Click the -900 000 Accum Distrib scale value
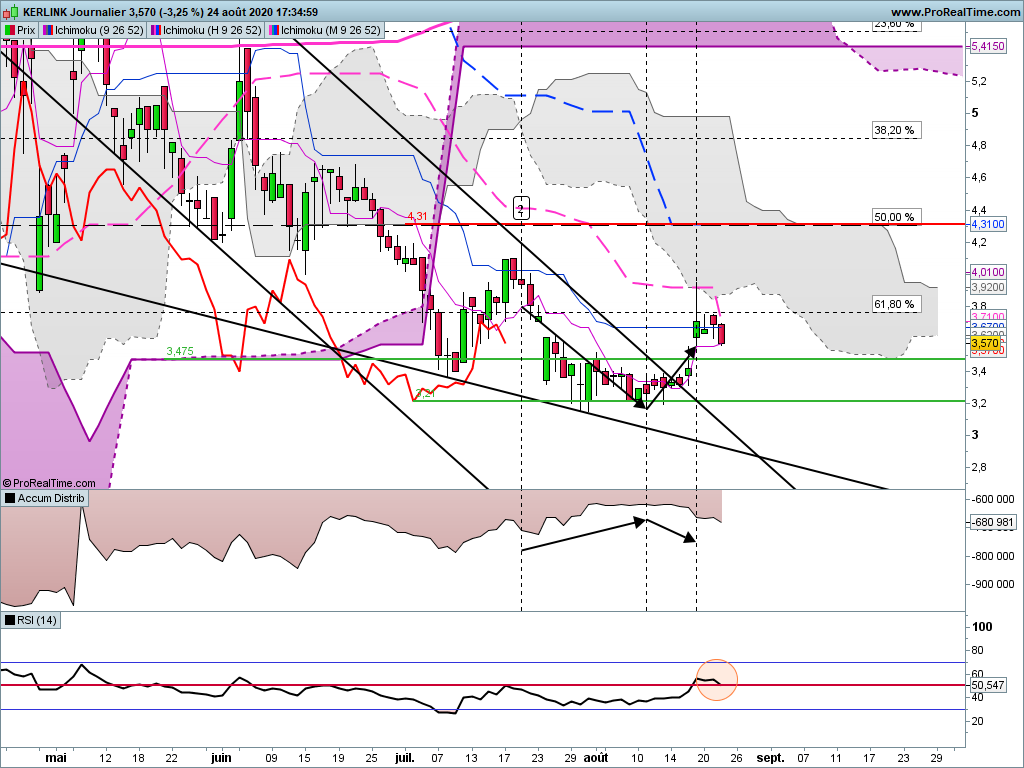 pos(993,584)
